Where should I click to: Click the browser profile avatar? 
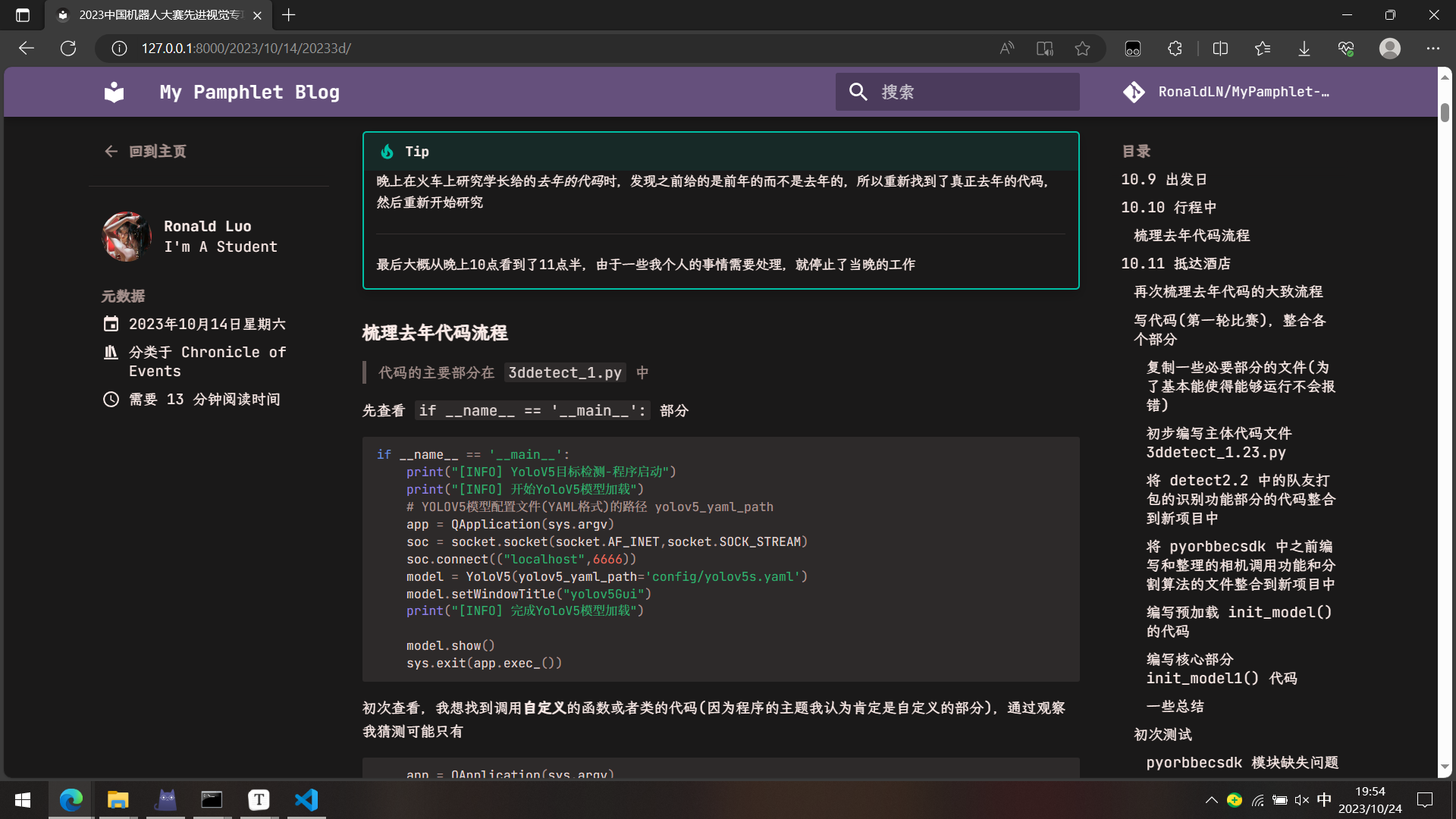pyautogui.click(x=1389, y=49)
